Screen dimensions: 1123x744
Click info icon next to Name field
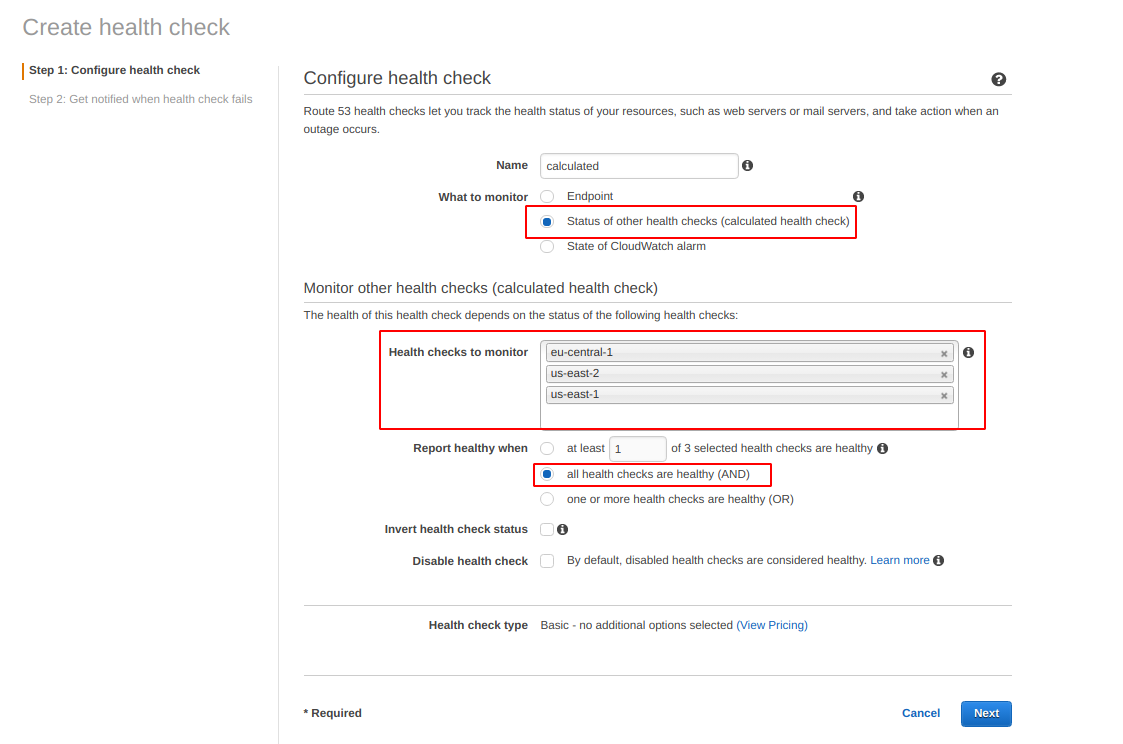click(x=747, y=166)
